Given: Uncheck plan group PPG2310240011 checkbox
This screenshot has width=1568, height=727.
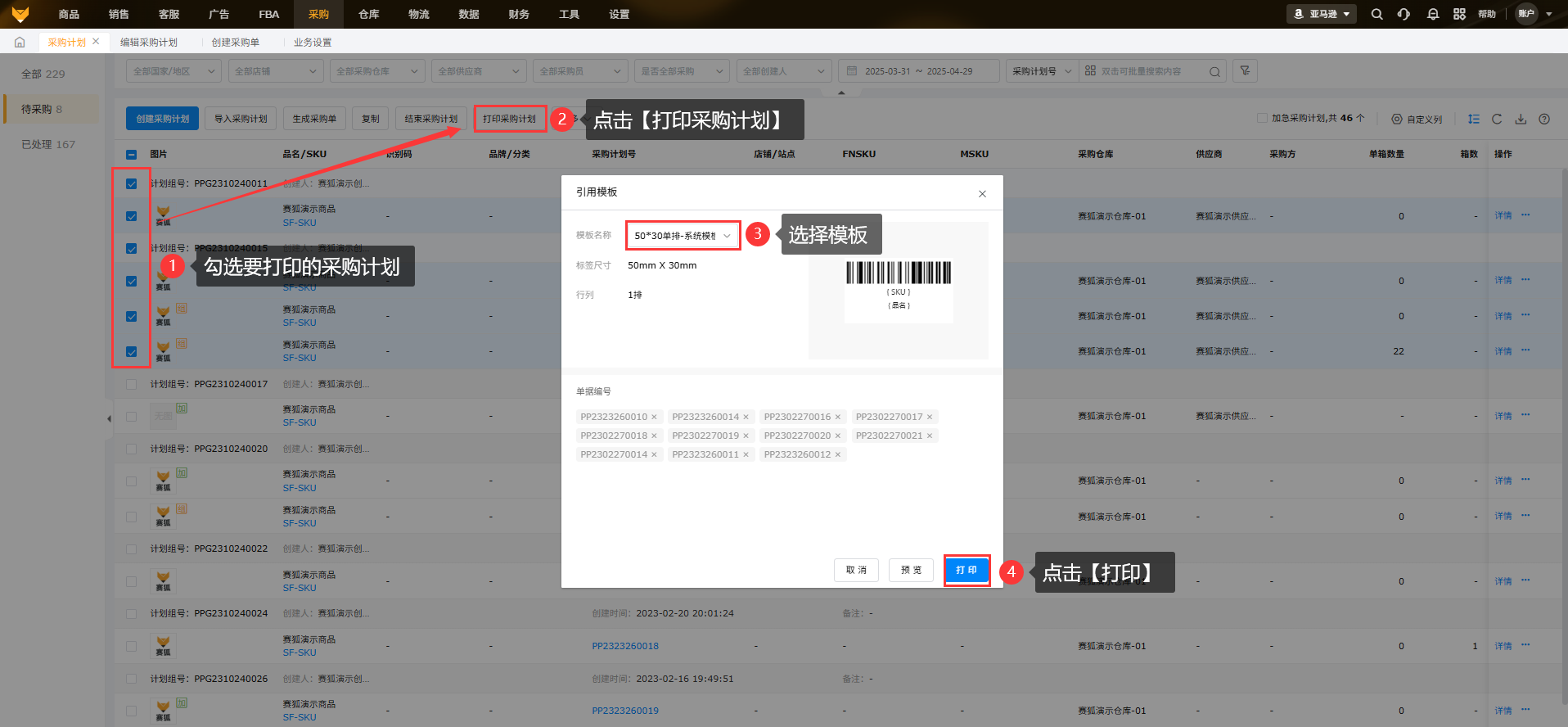Looking at the screenshot, I should pos(132,183).
